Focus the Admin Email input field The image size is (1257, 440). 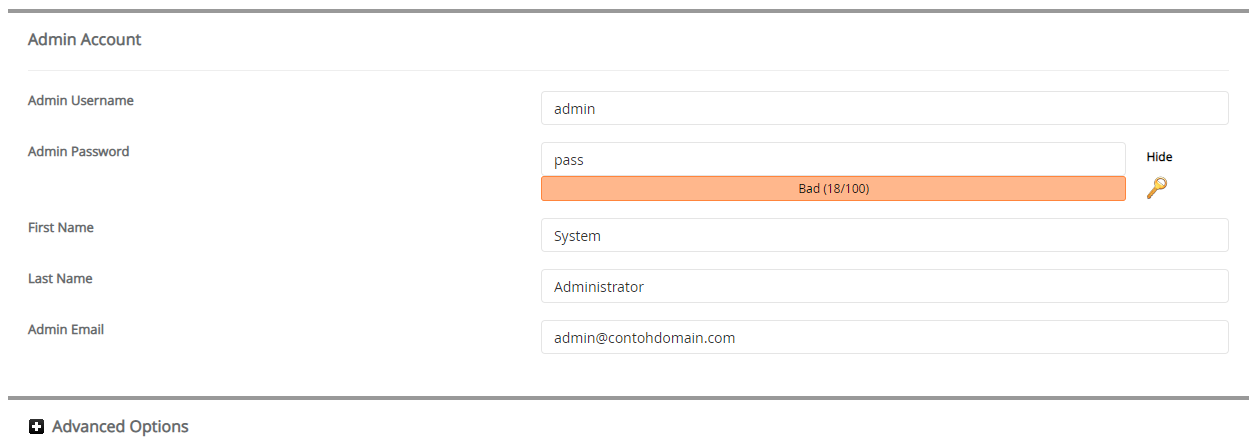click(x=884, y=338)
